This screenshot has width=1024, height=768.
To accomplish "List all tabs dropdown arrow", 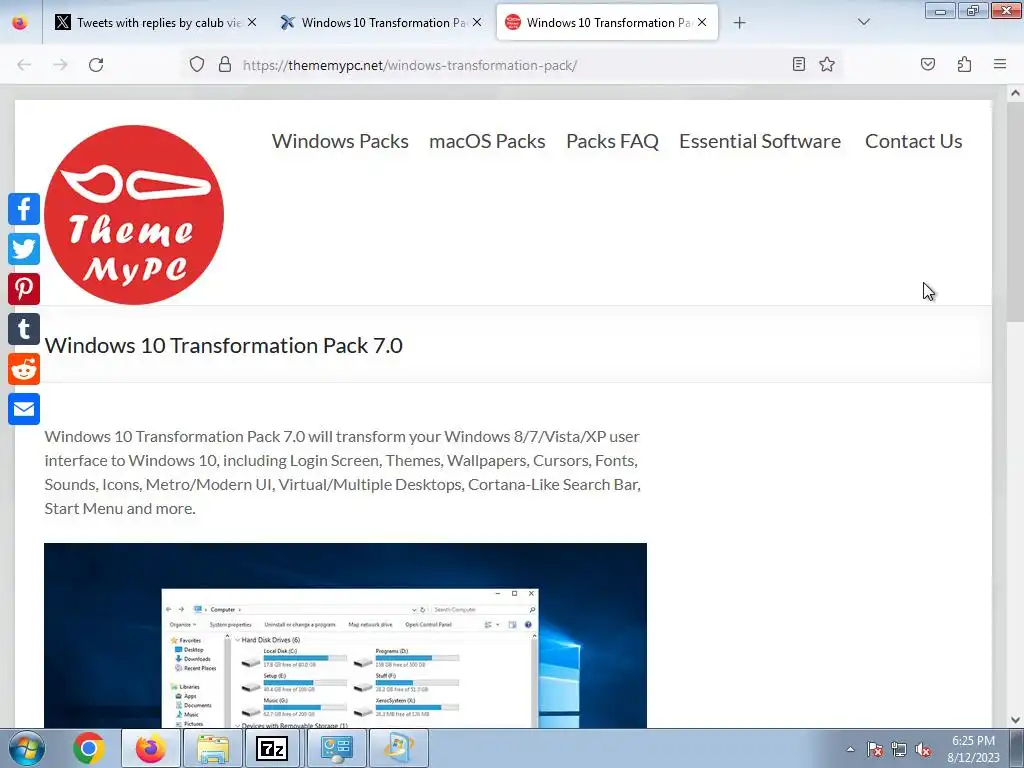I will coord(864,22).
